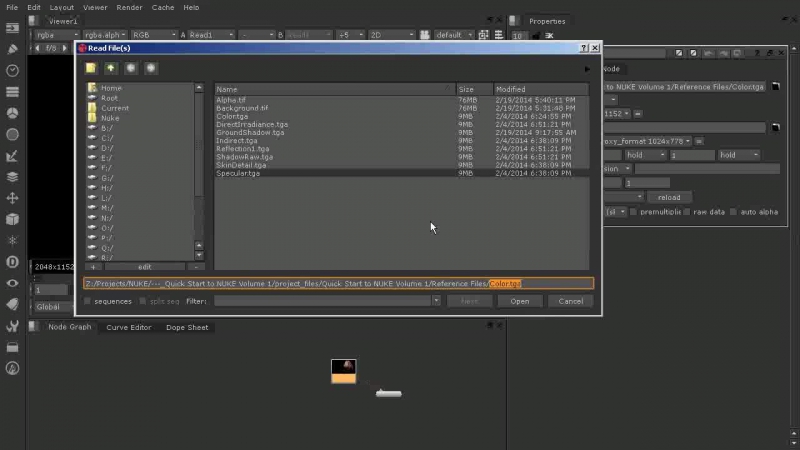Viewport: 800px width, 450px height.
Task: Open the Edit menu
Action: coord(34,8)
